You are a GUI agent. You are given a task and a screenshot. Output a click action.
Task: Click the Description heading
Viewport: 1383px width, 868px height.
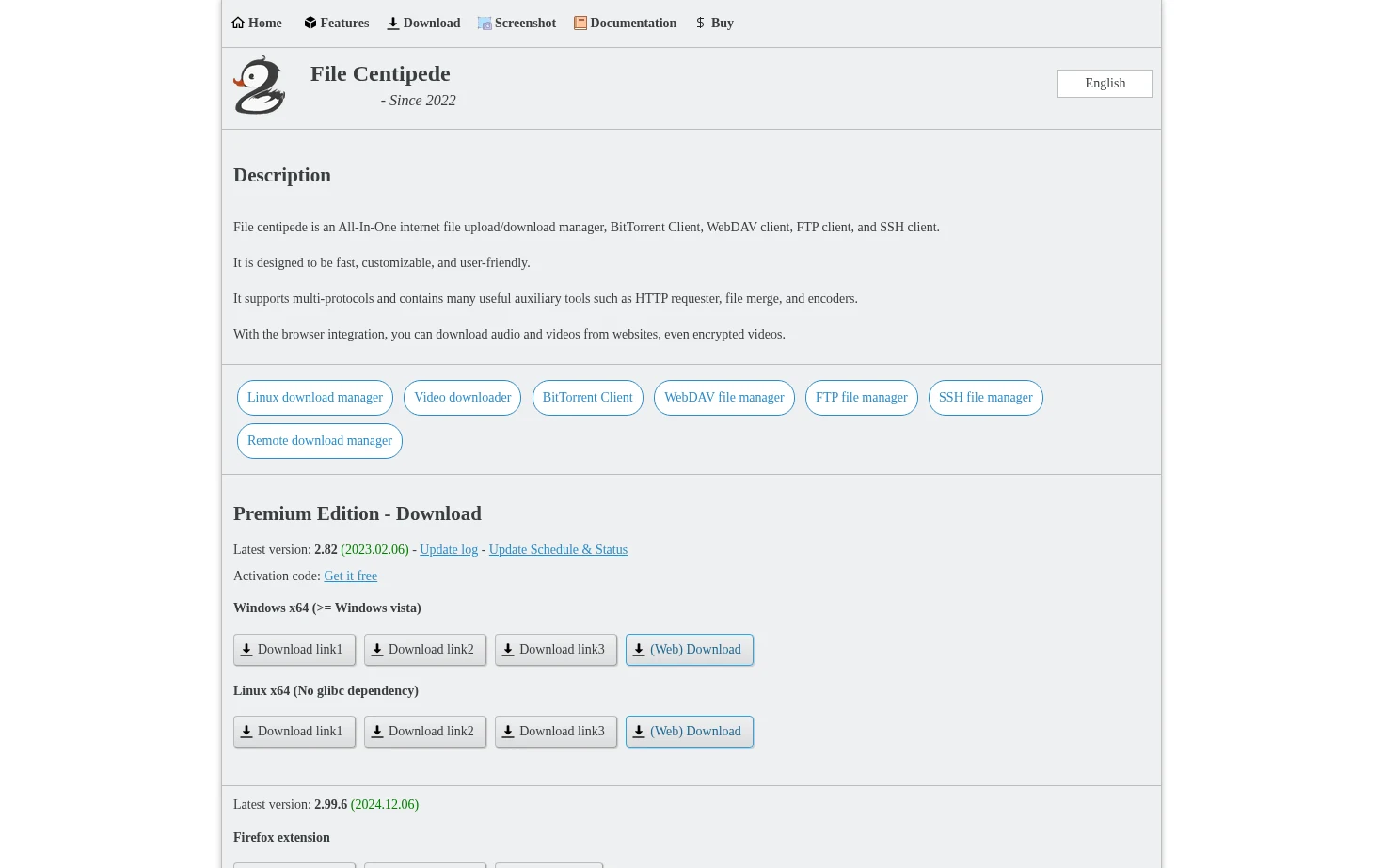click(x=282, y=175)
